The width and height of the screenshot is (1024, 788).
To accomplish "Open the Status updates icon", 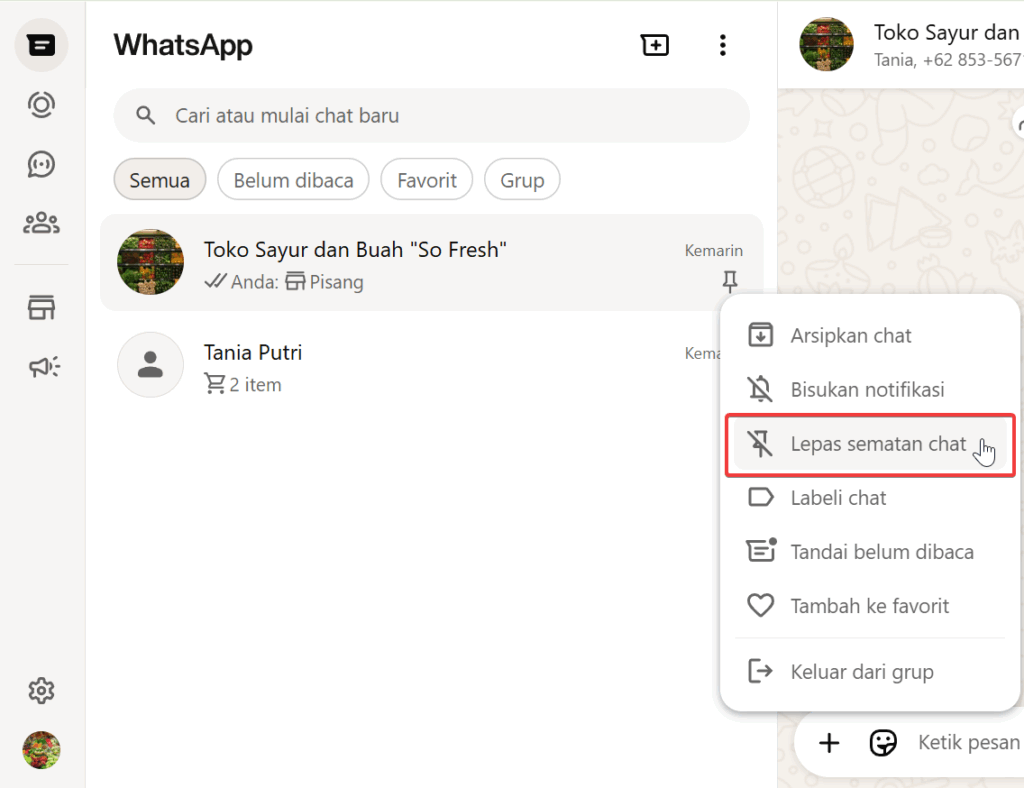I will 41,105.
